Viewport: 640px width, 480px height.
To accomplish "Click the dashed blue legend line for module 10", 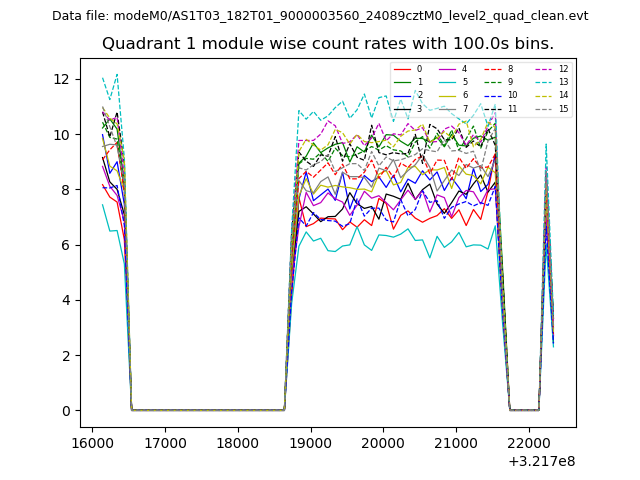I will pyautogui.click(x=495, y=95).
